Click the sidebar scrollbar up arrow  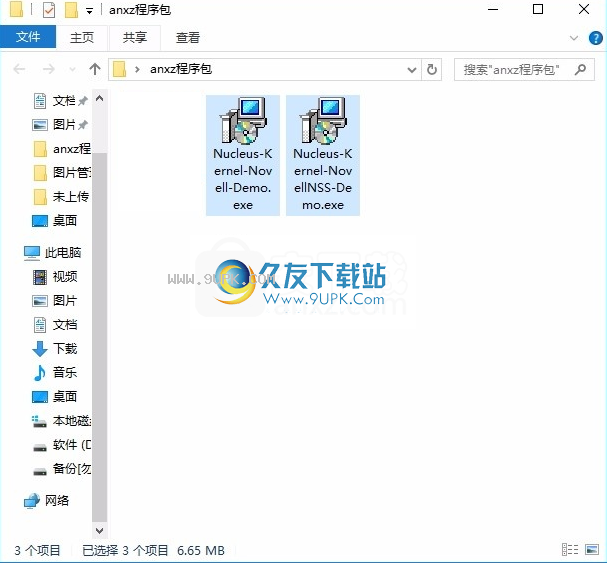[x=99, y=98]
